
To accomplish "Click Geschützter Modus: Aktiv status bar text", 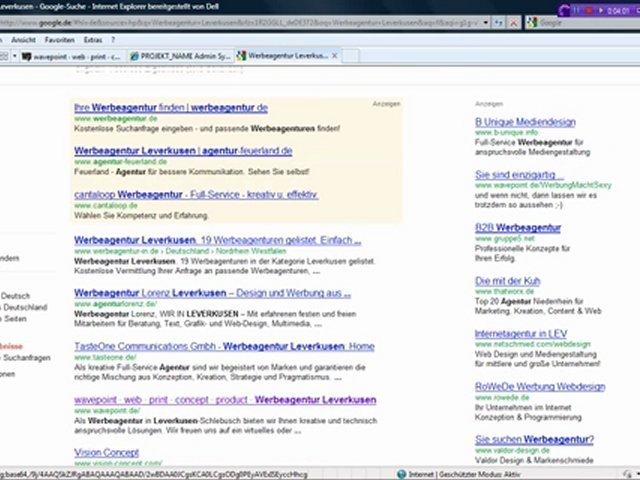I will (x=480, y=474).
